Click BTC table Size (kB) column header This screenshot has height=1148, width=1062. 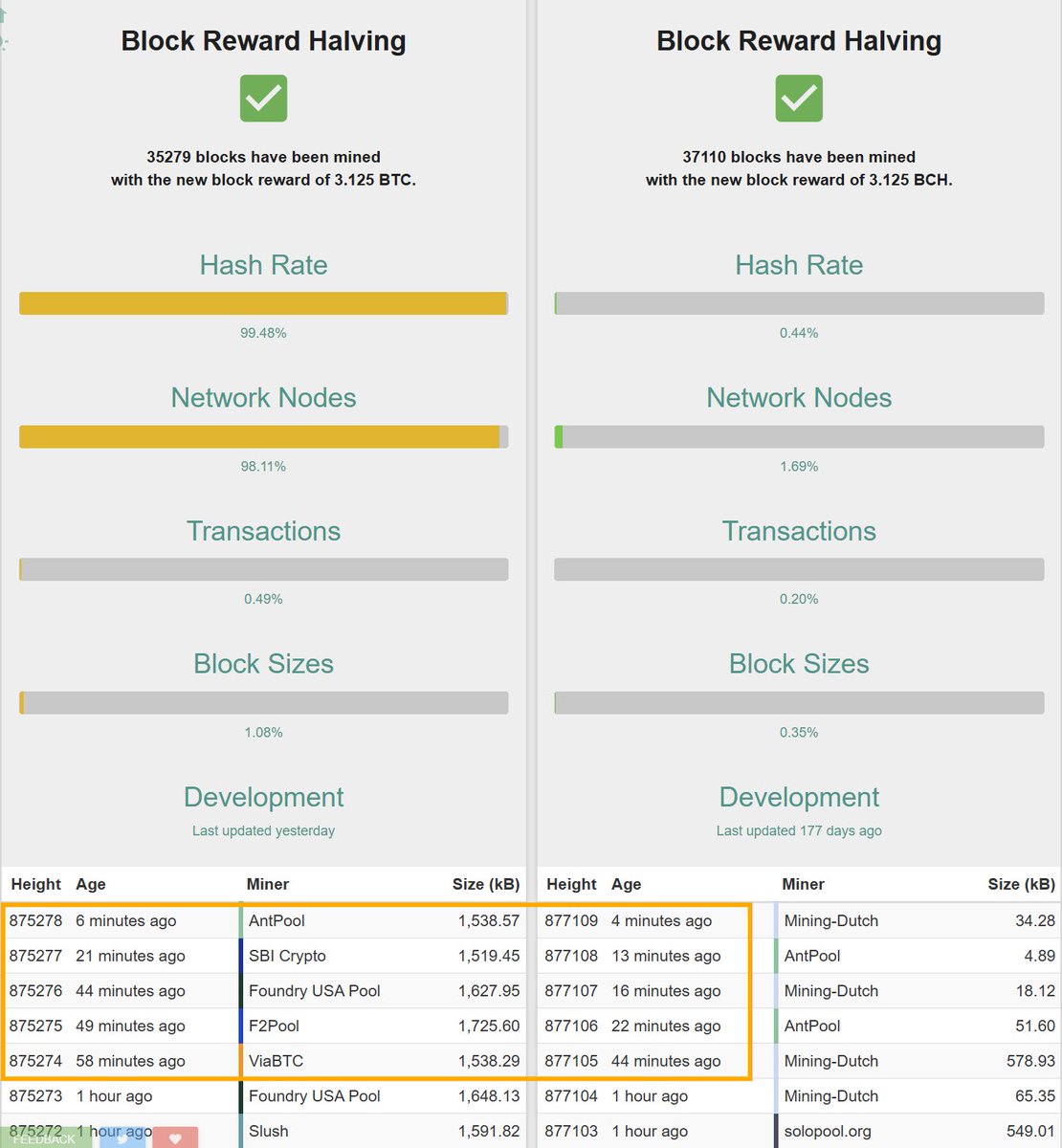pyautogui.click(x=486, y=884)
